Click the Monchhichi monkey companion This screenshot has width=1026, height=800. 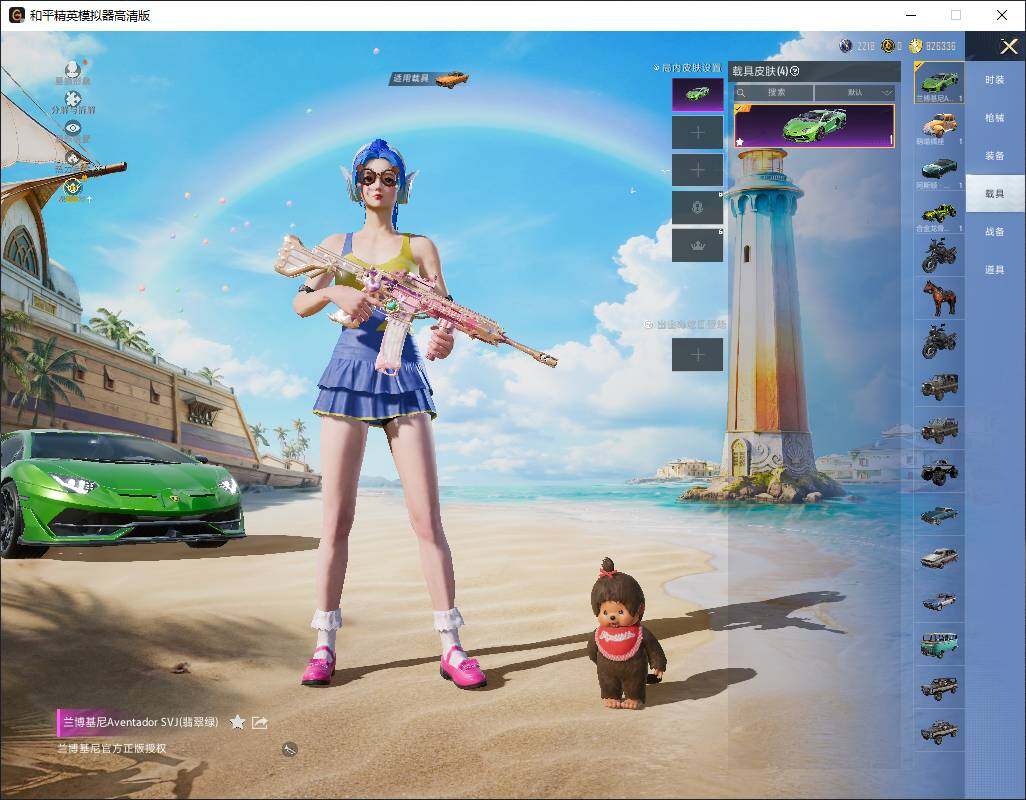(x=626, y=633)
